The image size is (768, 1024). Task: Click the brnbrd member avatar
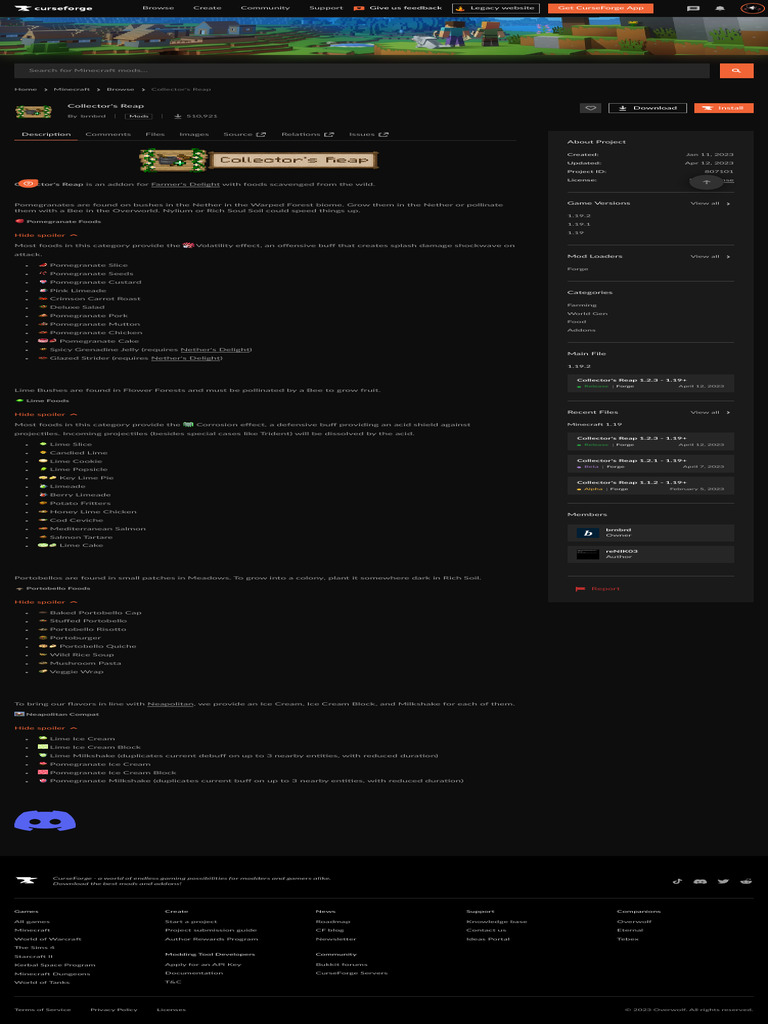coord(588,533)
